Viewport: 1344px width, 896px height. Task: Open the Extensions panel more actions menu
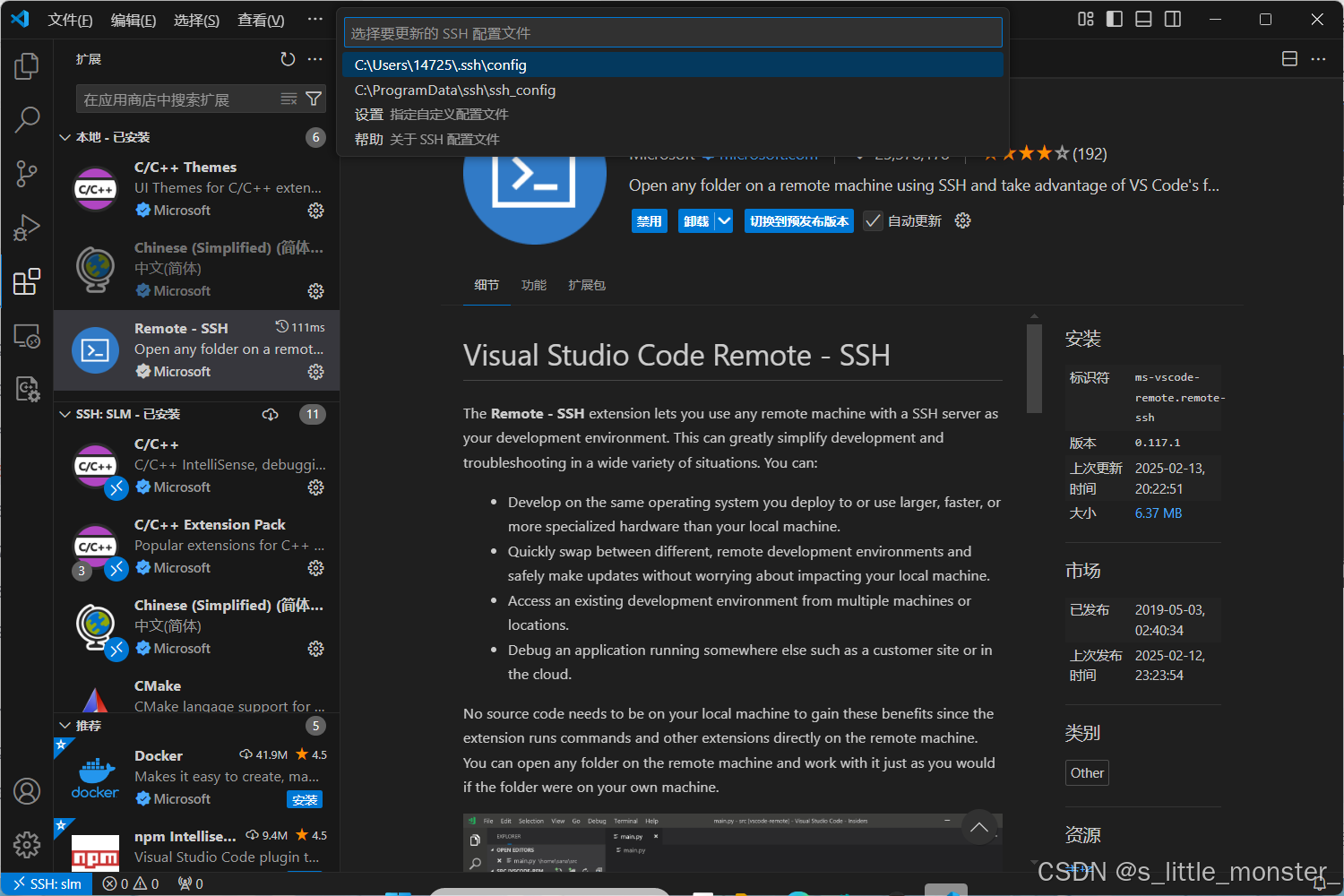tap(314, 59)
